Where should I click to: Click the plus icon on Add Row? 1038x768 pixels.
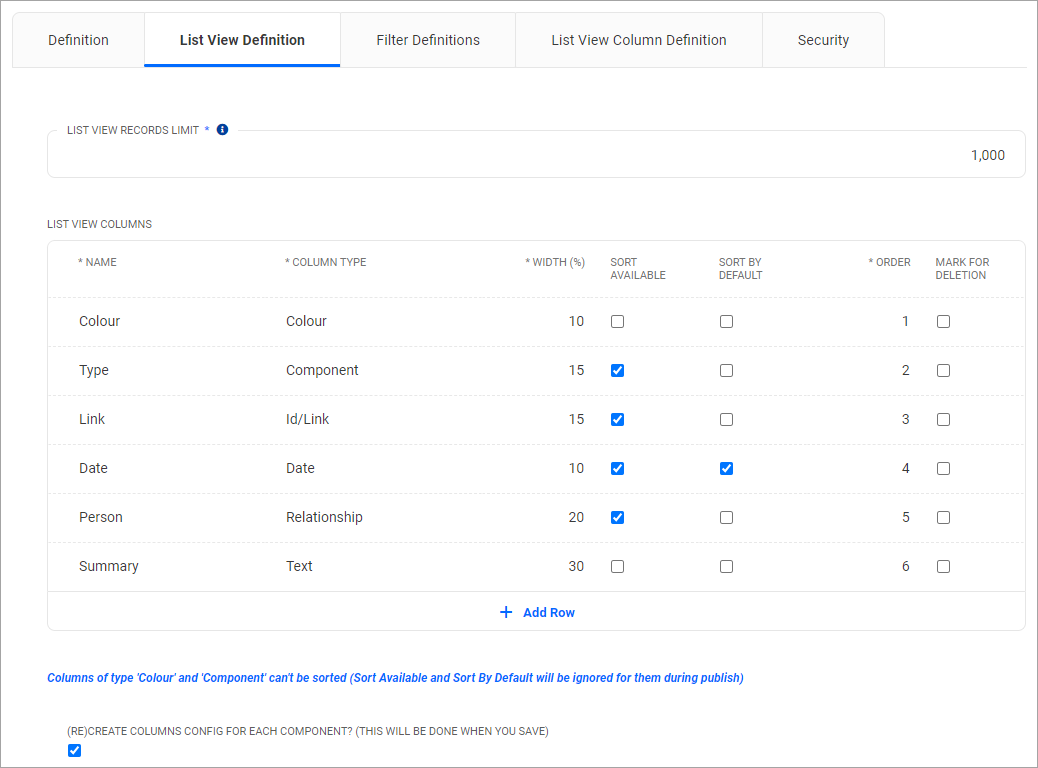(x=506, y=611)
